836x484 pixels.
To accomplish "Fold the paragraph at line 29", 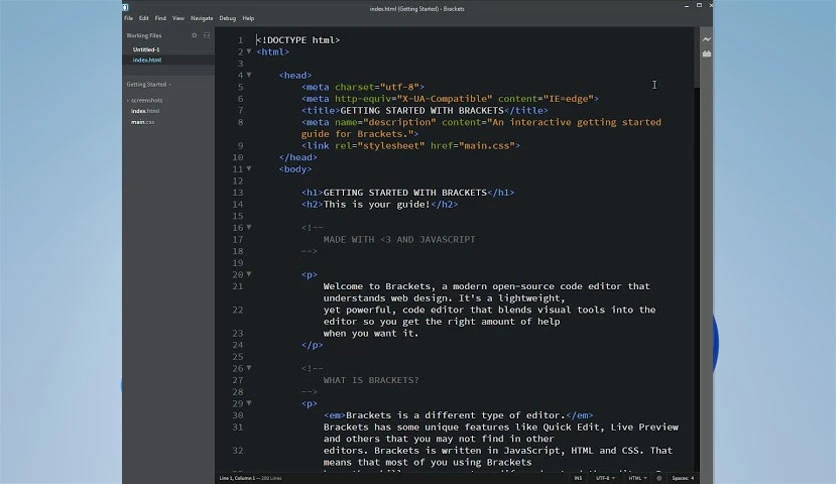I will [249, 403].
